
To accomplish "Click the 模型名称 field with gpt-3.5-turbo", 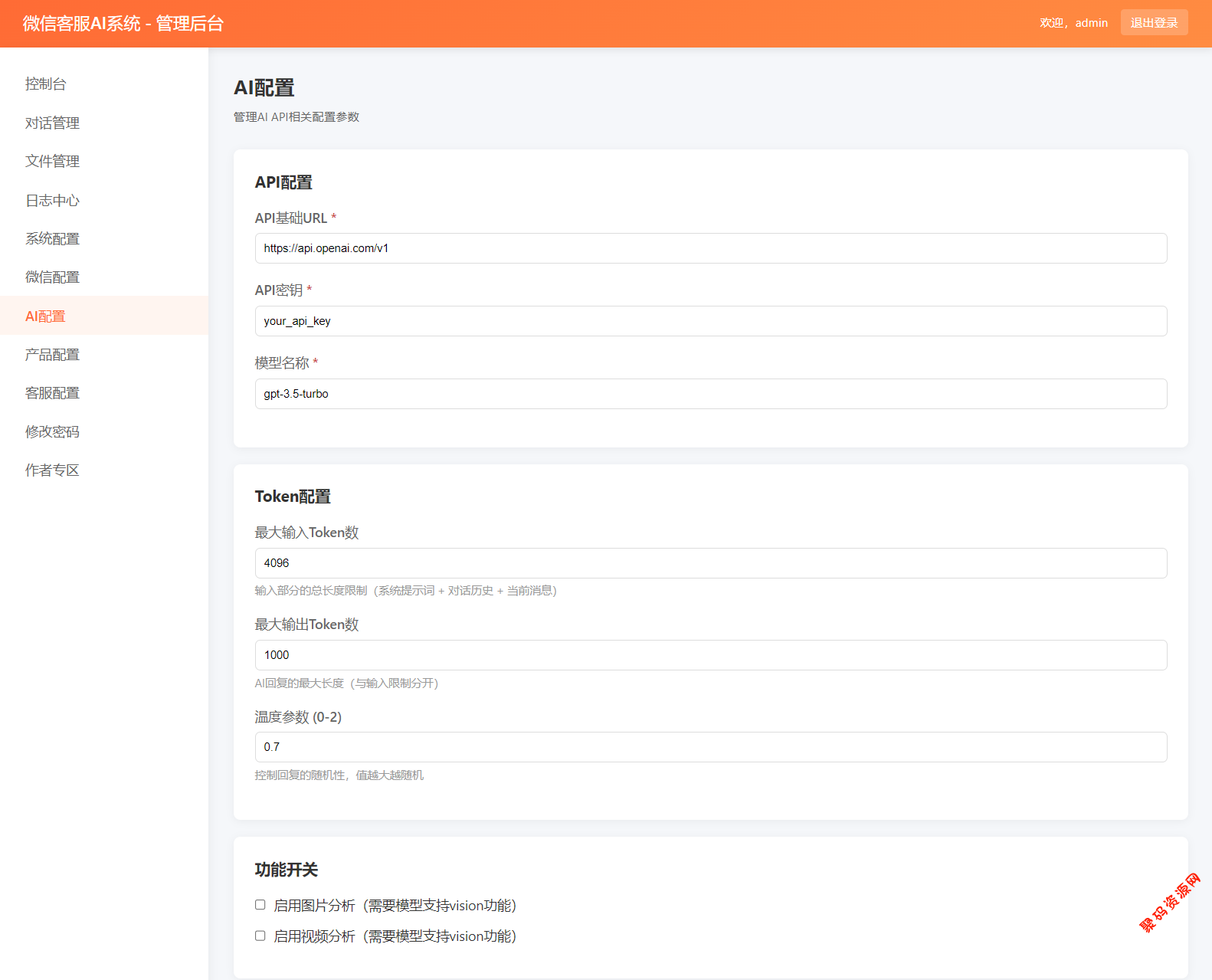I will pos(710,394).
